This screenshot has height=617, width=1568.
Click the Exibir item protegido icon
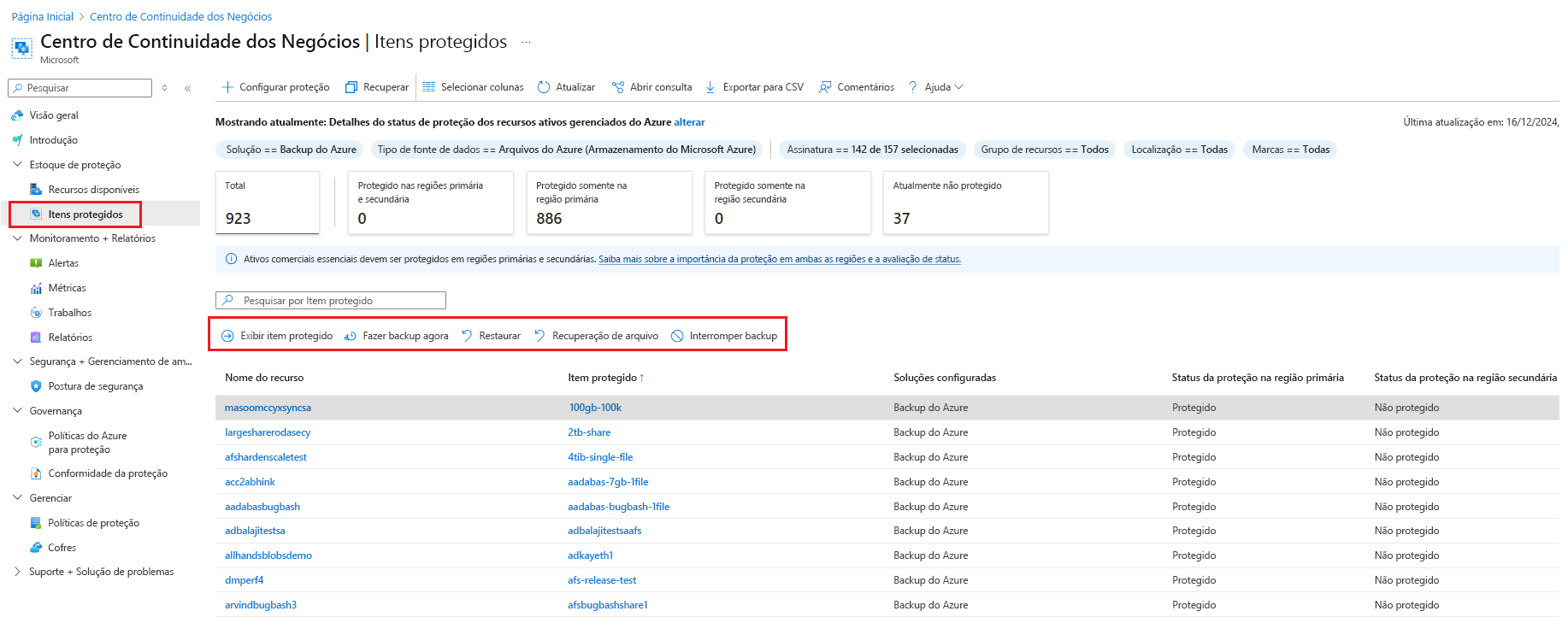click(x=227, y=336)
